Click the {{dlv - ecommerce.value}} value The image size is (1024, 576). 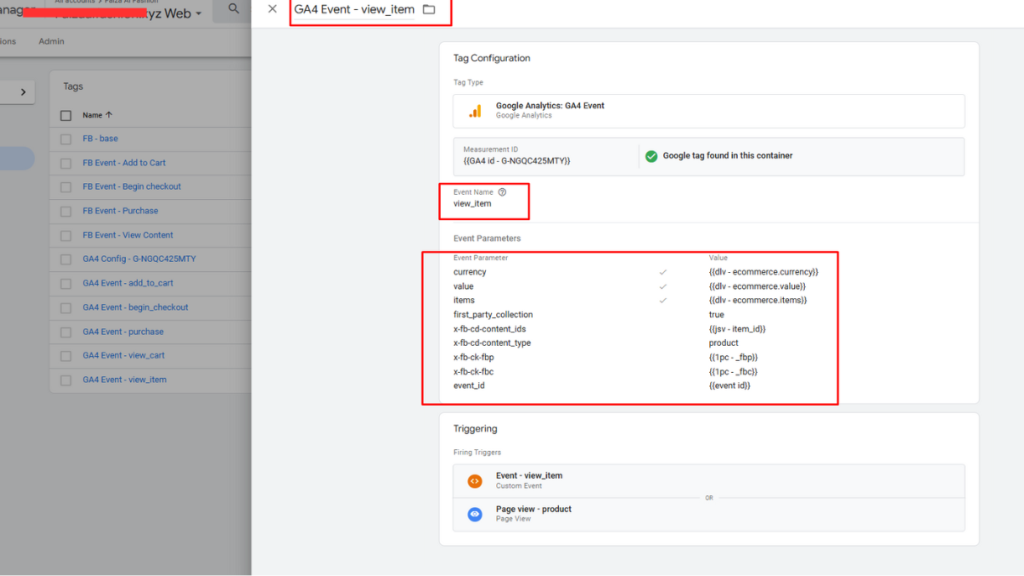click(757, 286)
